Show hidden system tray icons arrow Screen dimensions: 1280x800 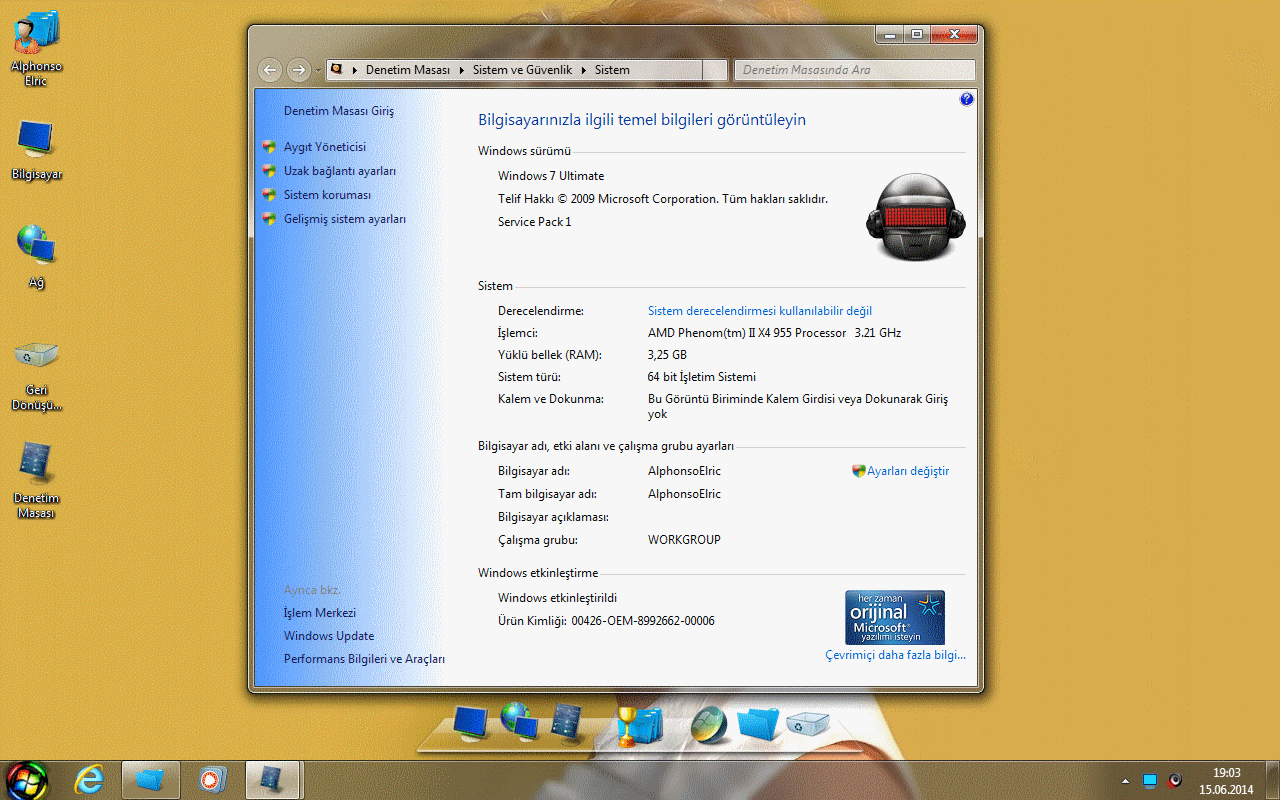[1125, 780]
